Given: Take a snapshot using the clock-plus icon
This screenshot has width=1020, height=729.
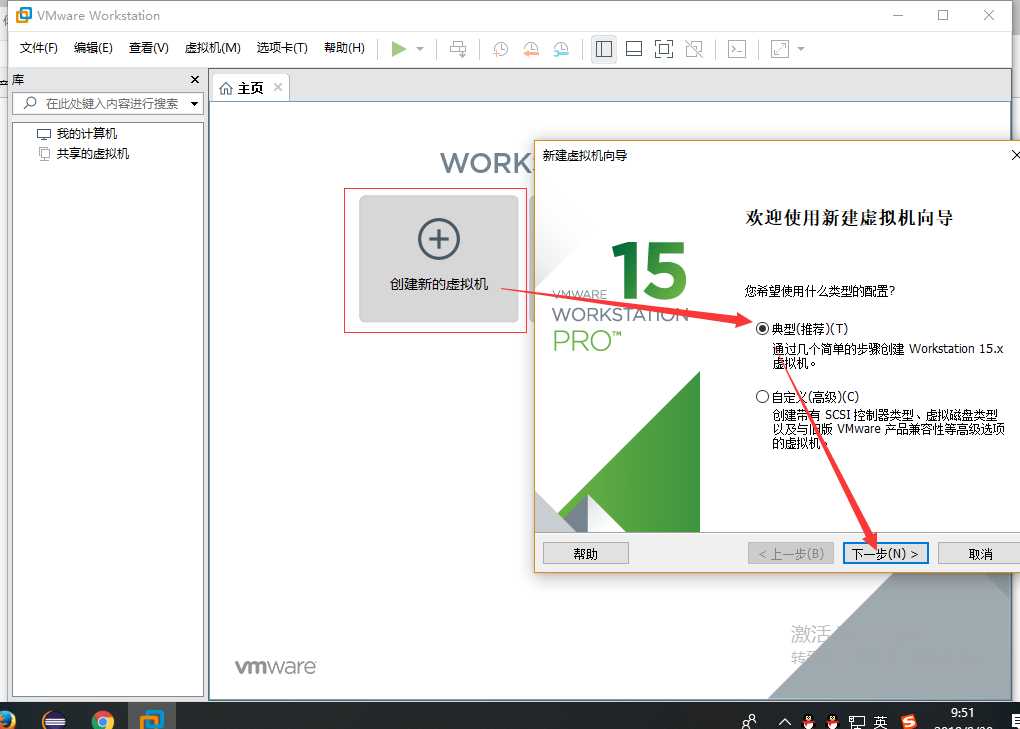Looking at the screenshot, I should coord(500,49).
